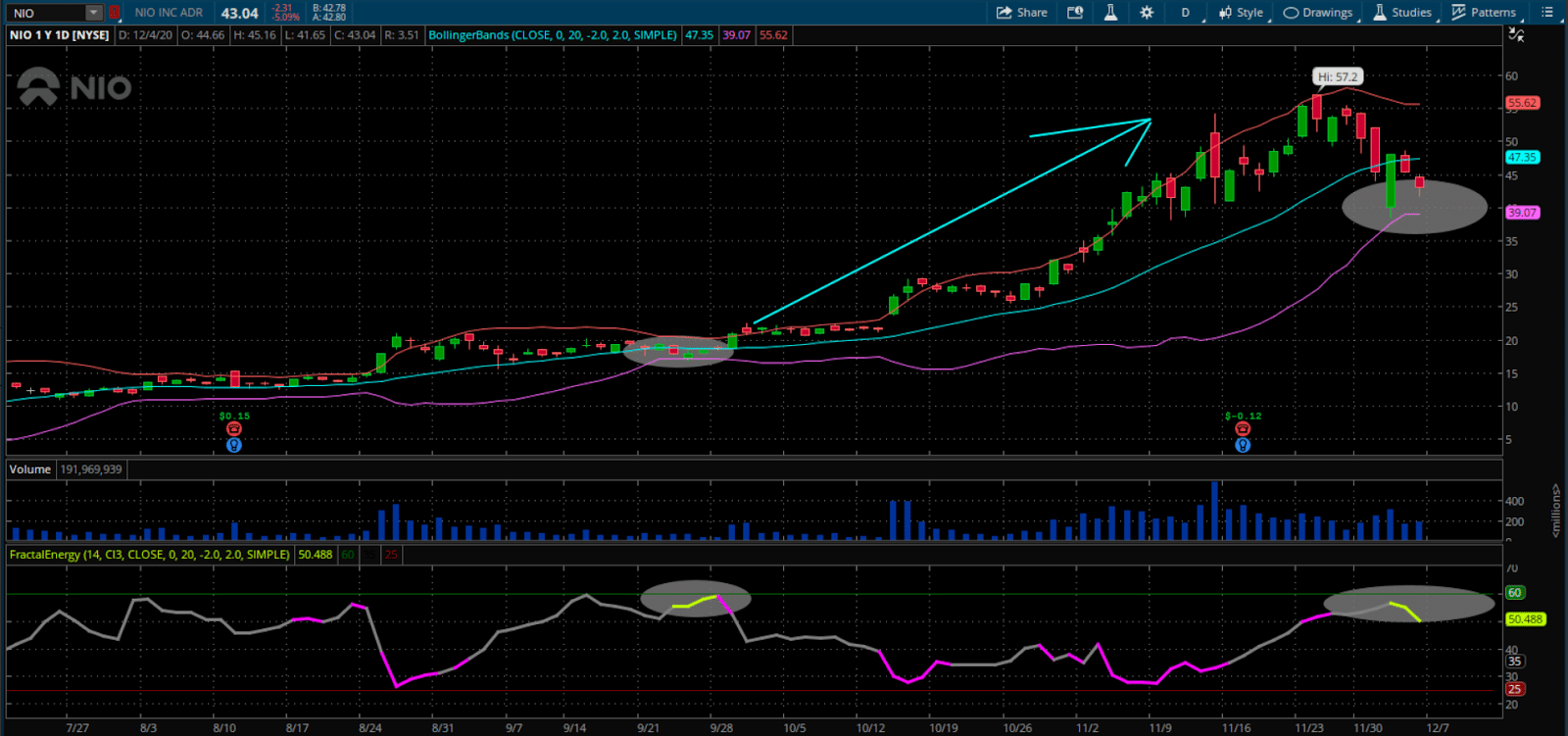
Task: Click the NIO 1 Y 1D [NYSE] chart label
Action: (x=60, y=35)
